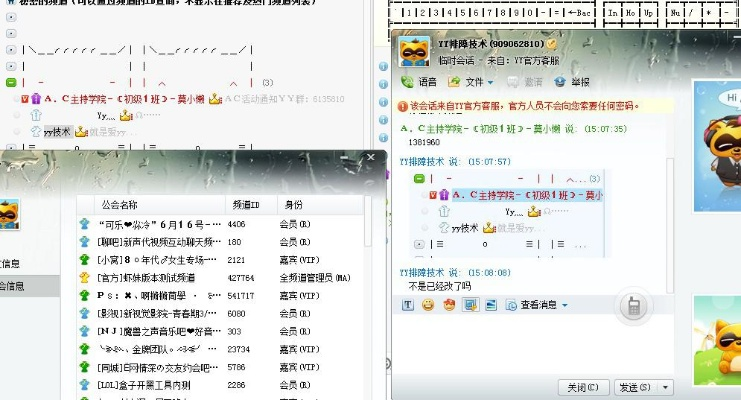Open send options arrow beside 发送(S)
The width and height of the screenshot is (741, 400).
click(665, 388)
